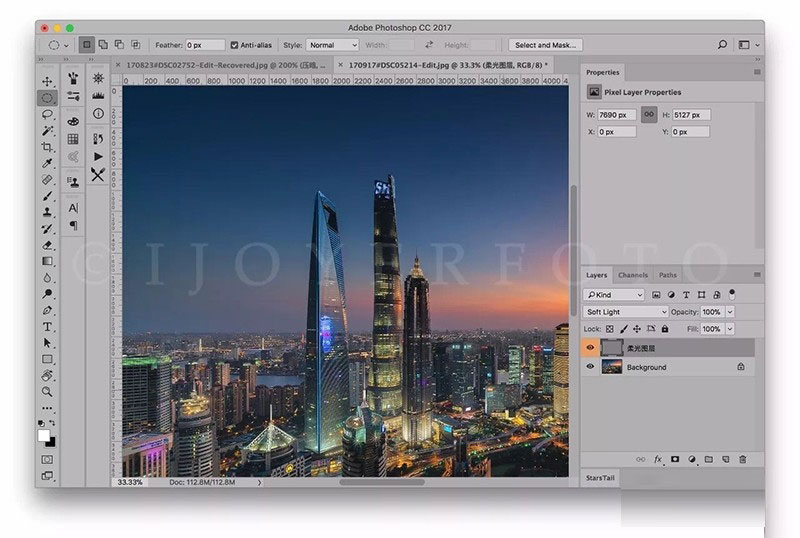Switch to the Channels tab
The width and height of the screenshot is (800, 538).
[632, 275]
